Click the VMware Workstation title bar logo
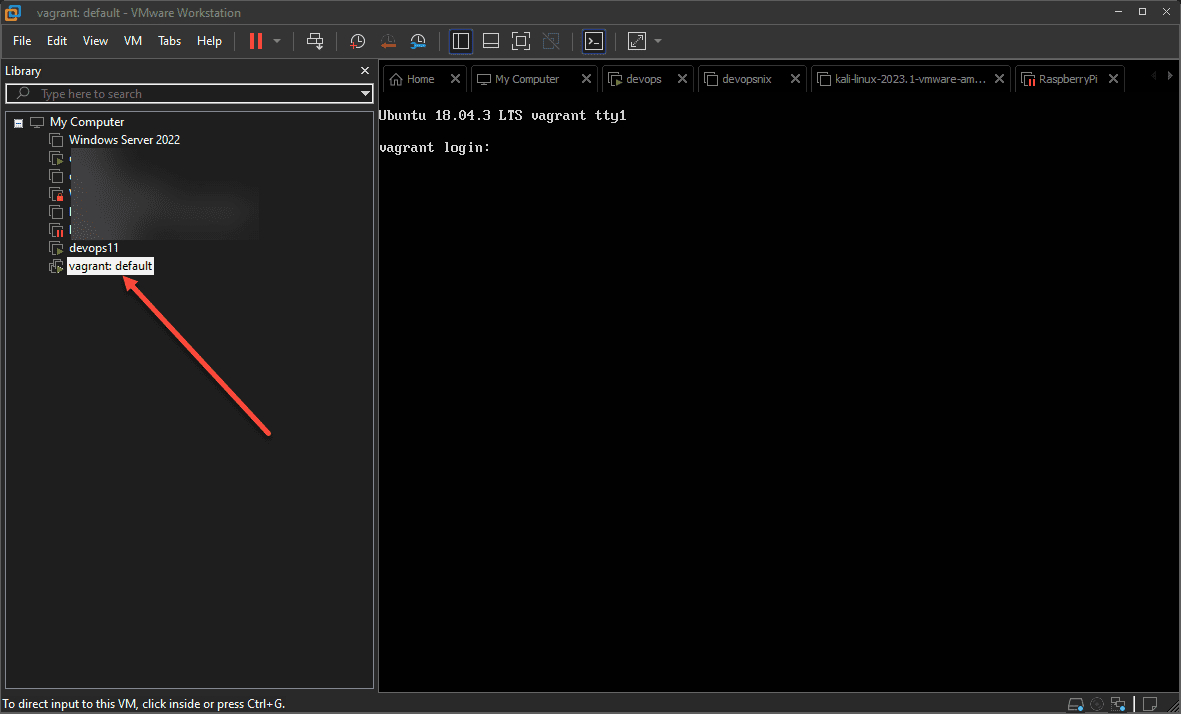Image resolution: width=1181 pixels, height=714 pixels. pyautogui.click(x=13, y=12)
